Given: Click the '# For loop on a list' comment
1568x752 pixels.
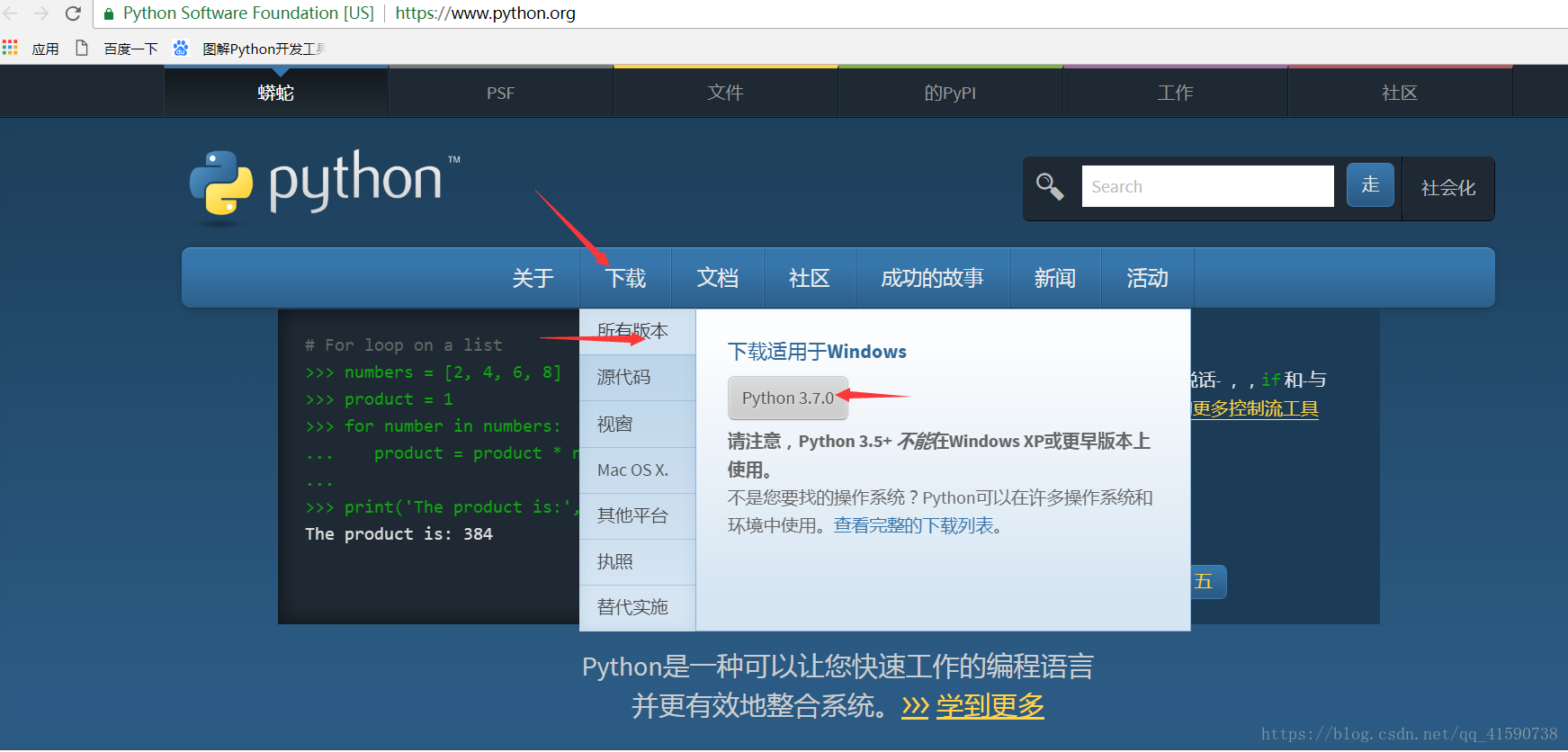Looking at the screenshot, I should (403, 345).
